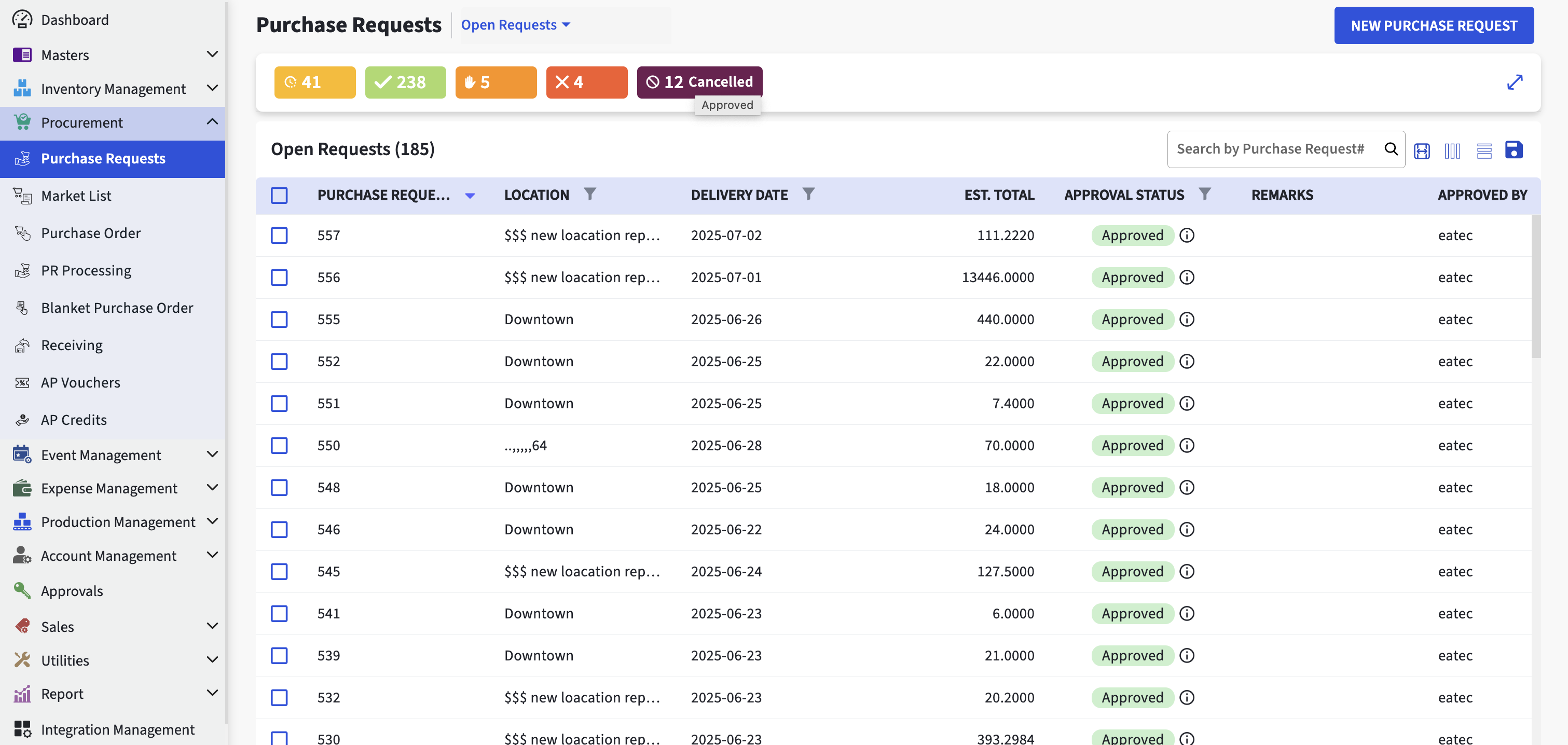Click the fit-columns icon beside the search box
The height and width of the screenshot is (745, 1568).
(1421, 150)
